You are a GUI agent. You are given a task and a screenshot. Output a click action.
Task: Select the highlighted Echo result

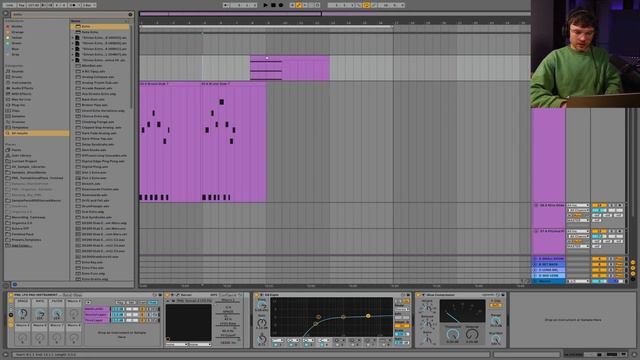click(100, 26)
